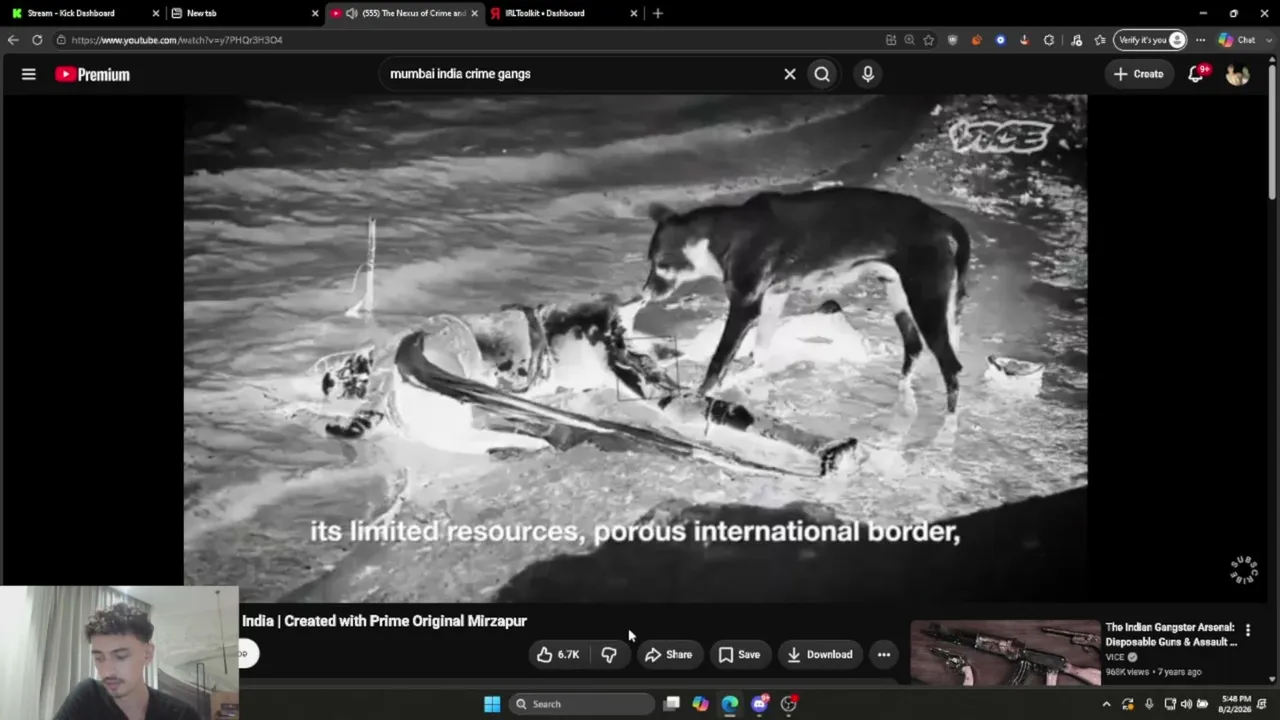Switch to IRLToolkit Dashboard tab
Viewport: 1280px width, 720px height.
tap(564, 13)
